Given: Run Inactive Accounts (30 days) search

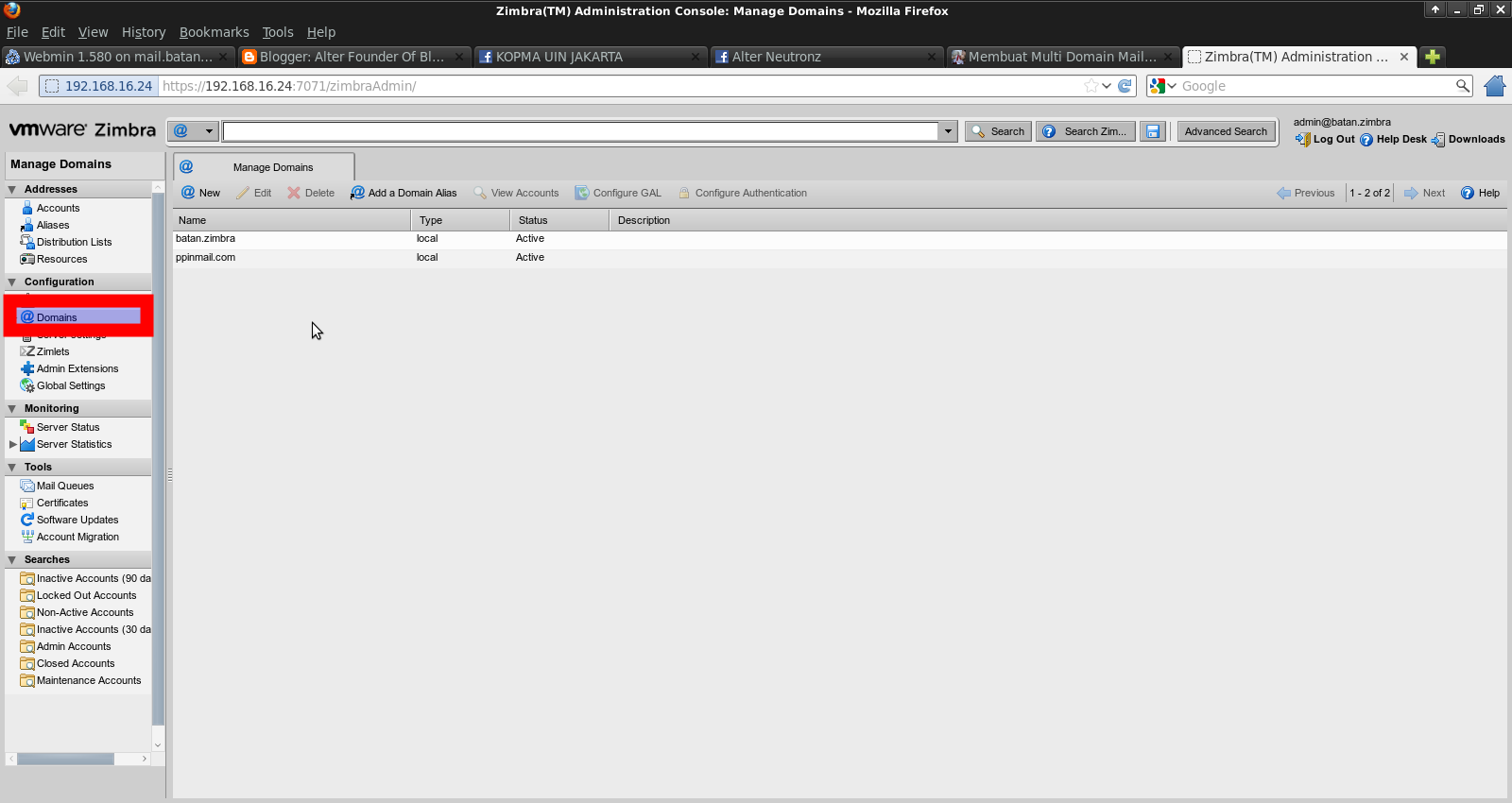Looking at the screenshot, I should coord(93,629).
